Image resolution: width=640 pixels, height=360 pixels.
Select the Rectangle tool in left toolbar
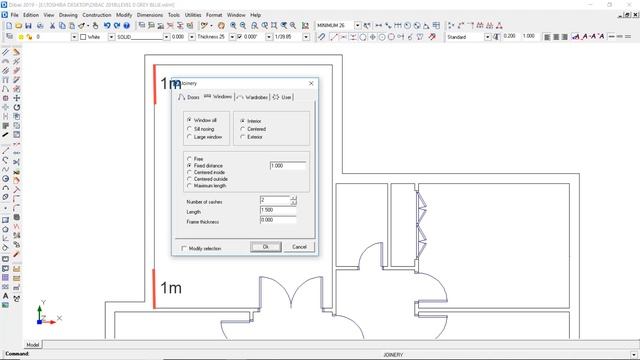tap(5, 220)
